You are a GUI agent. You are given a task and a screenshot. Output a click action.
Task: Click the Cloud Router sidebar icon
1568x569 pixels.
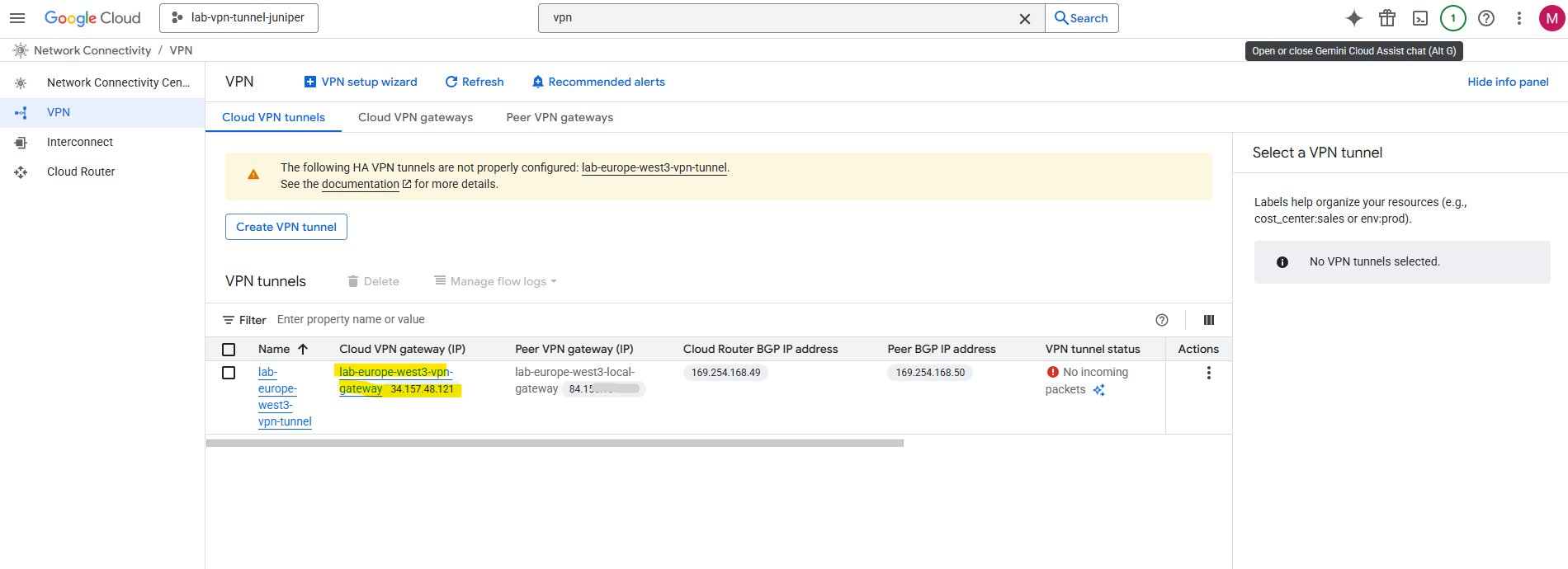(21, 172)
